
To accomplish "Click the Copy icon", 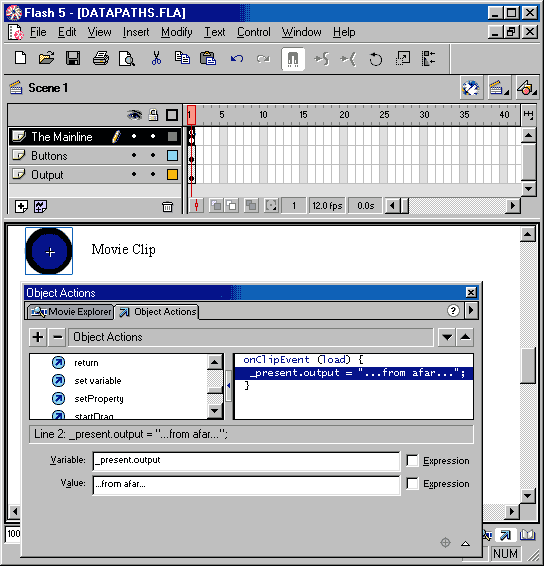I will click(x=182, y=58).
